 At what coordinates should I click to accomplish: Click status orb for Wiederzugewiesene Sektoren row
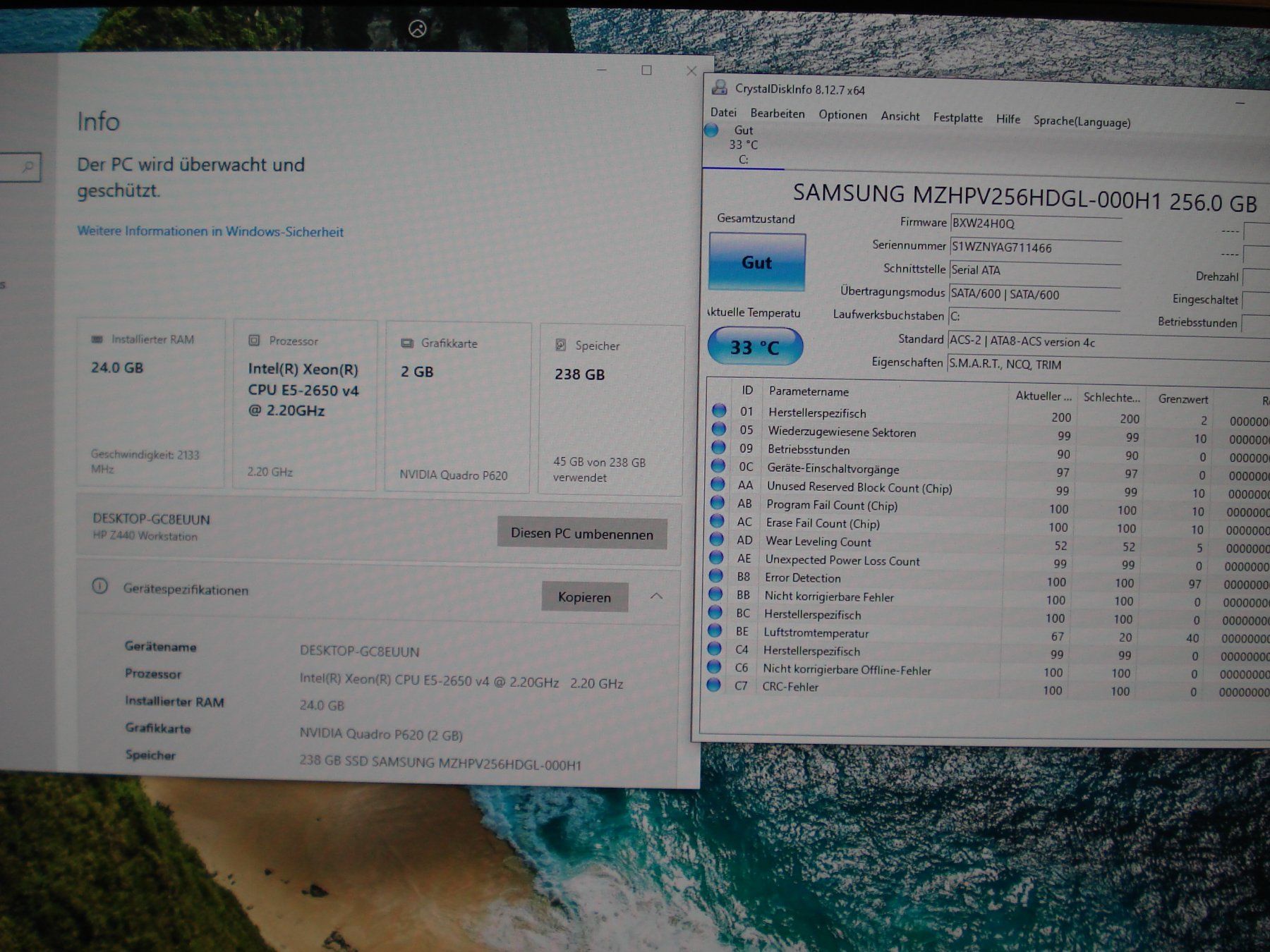click(719, 429)
